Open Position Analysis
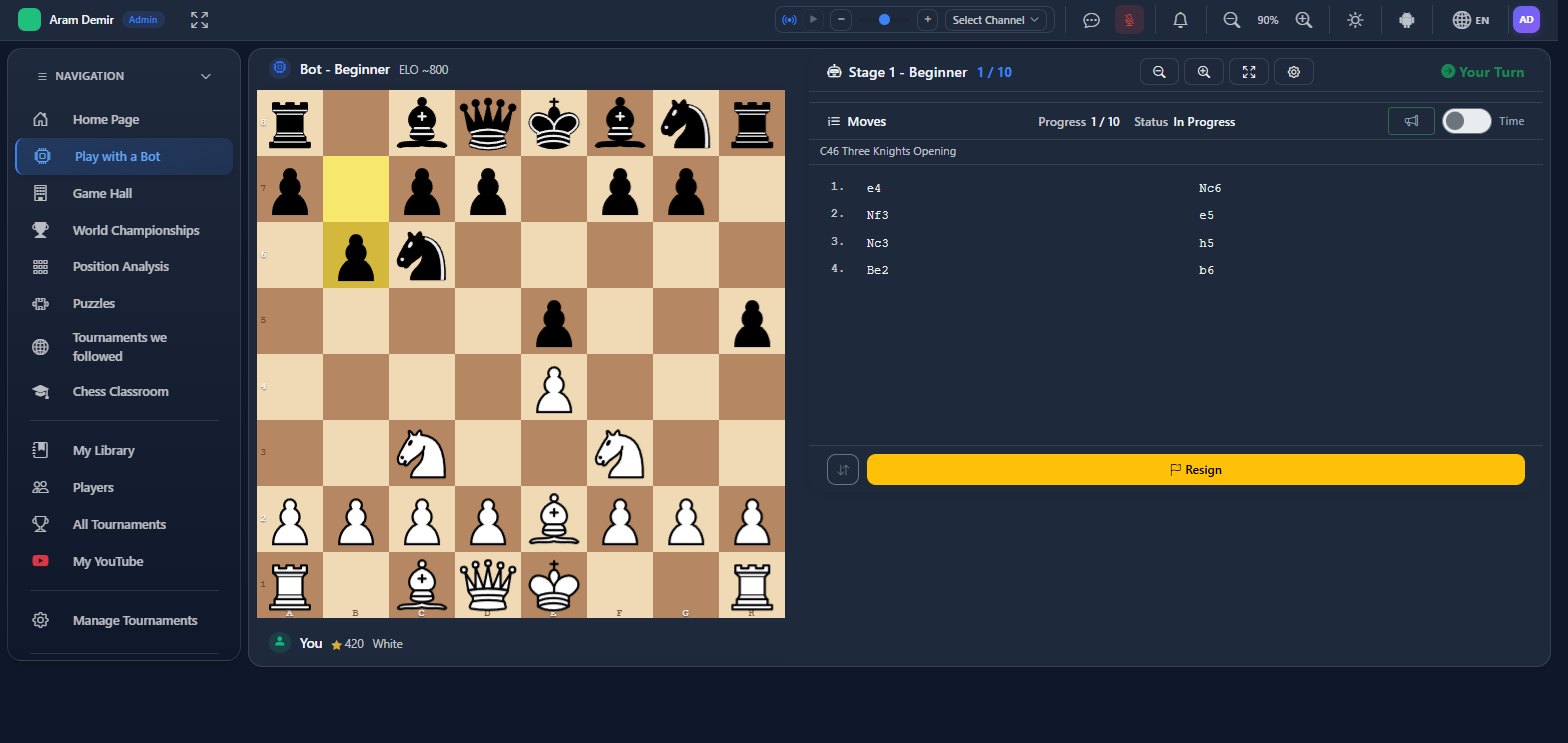This screenshot has width=1568, height=743. click(x=124, y=267)
